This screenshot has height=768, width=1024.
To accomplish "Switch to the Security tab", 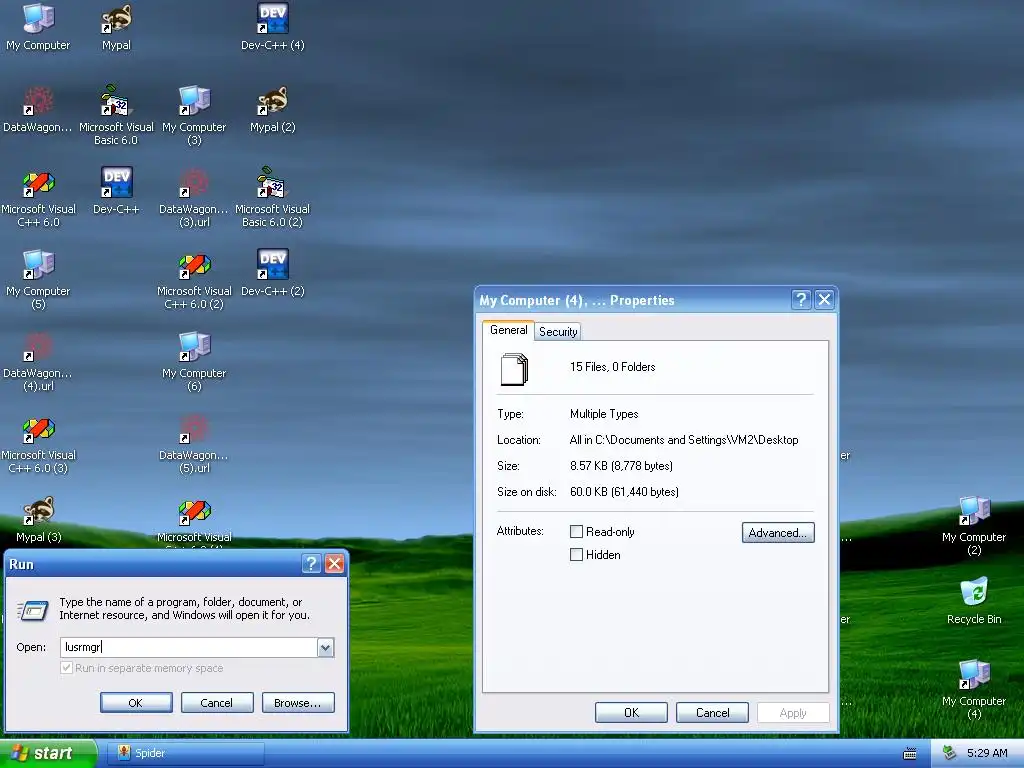I will (x=558, y=332).
